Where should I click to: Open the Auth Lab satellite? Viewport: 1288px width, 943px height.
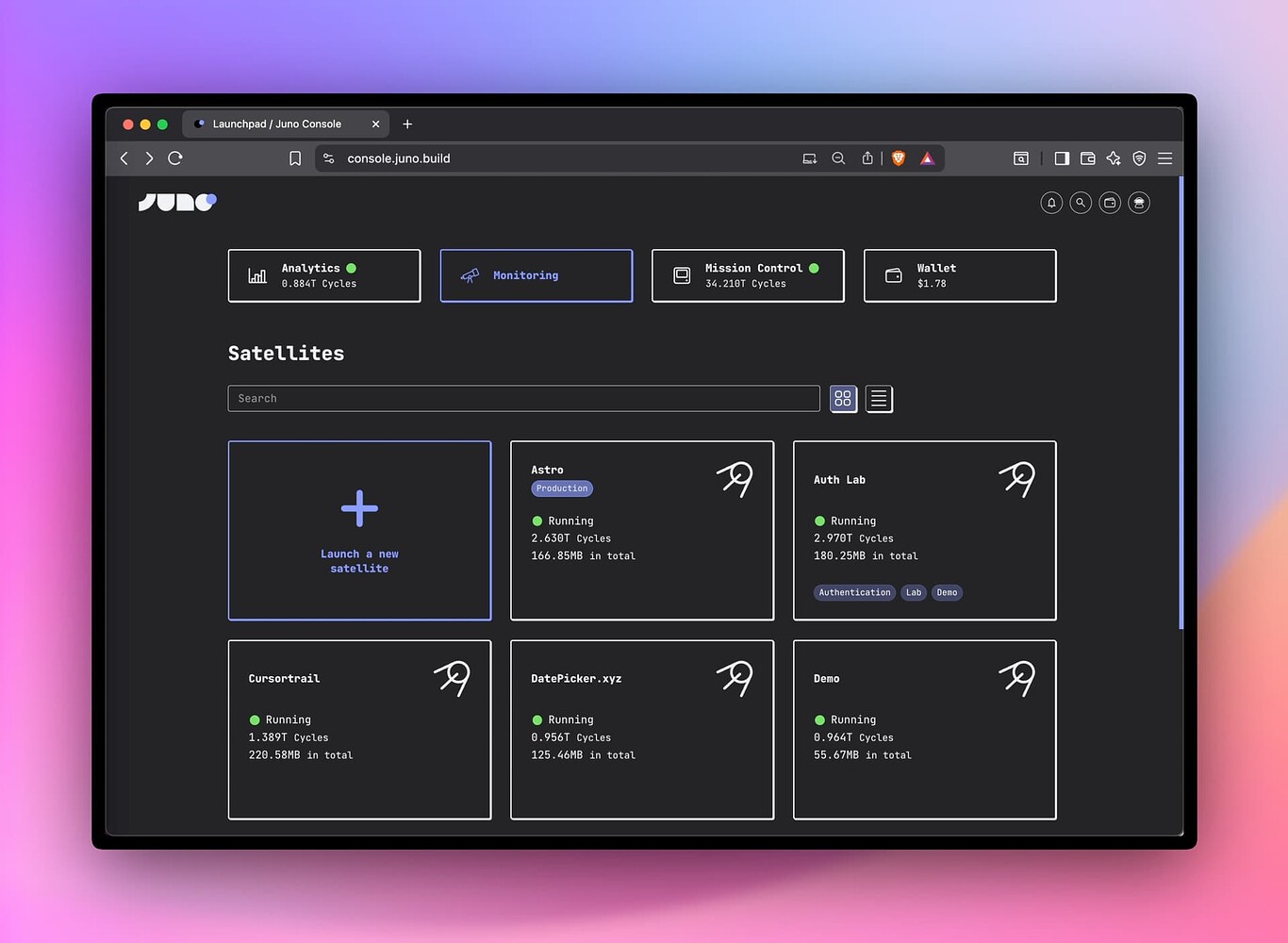(x=925, y=530)
